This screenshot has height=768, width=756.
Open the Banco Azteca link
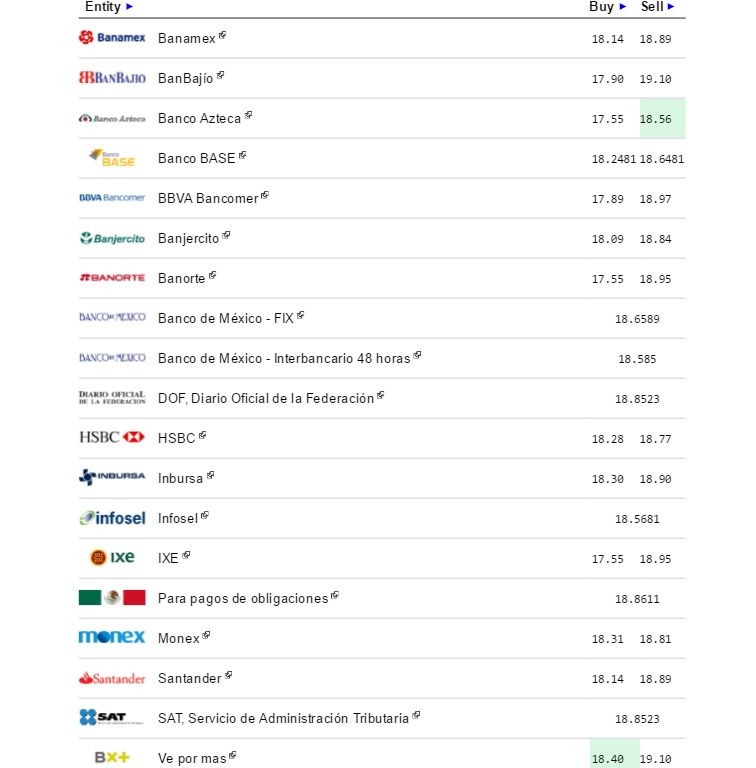click(199, 119)
